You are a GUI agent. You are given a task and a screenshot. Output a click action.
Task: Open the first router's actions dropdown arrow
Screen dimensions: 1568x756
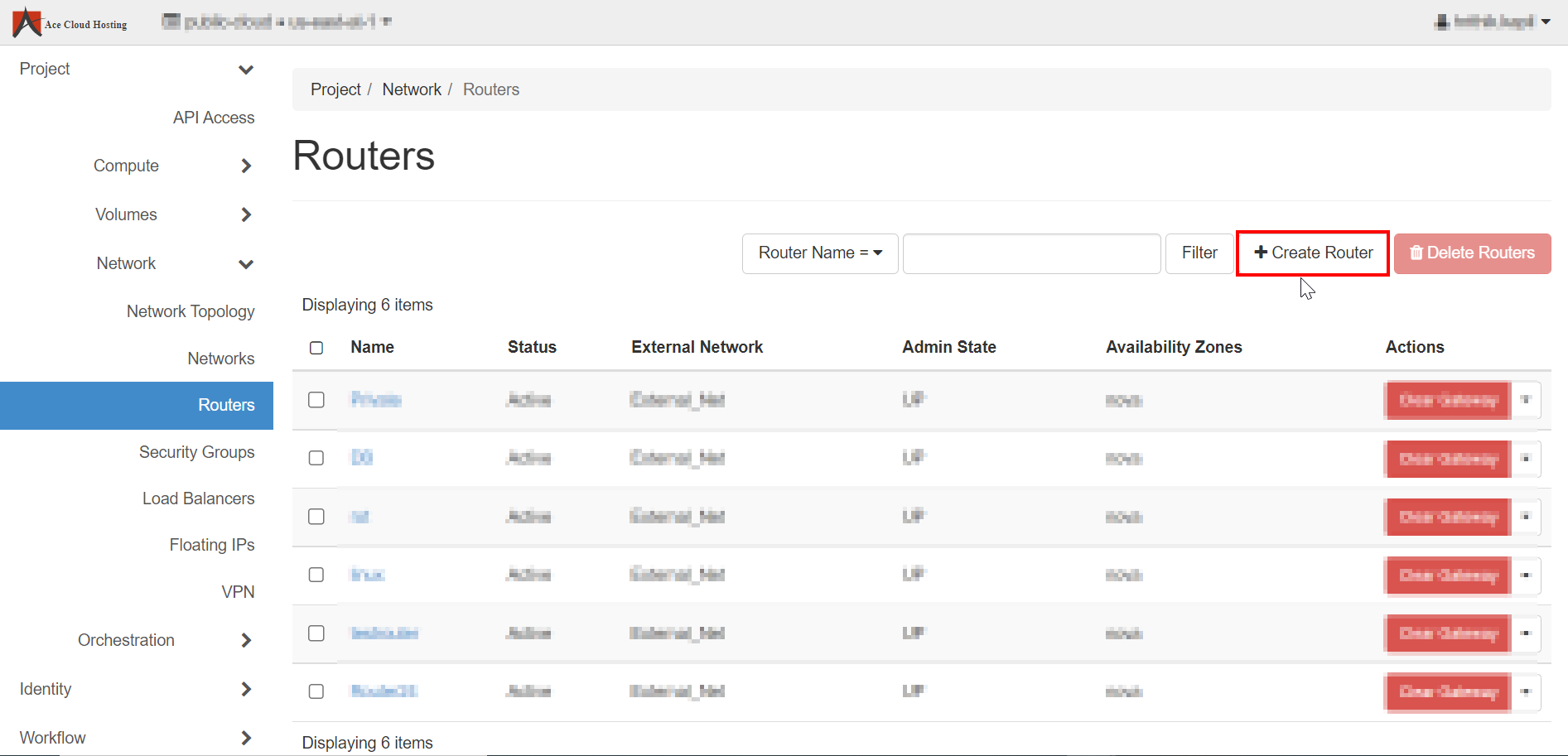[x=1526, y=400]
